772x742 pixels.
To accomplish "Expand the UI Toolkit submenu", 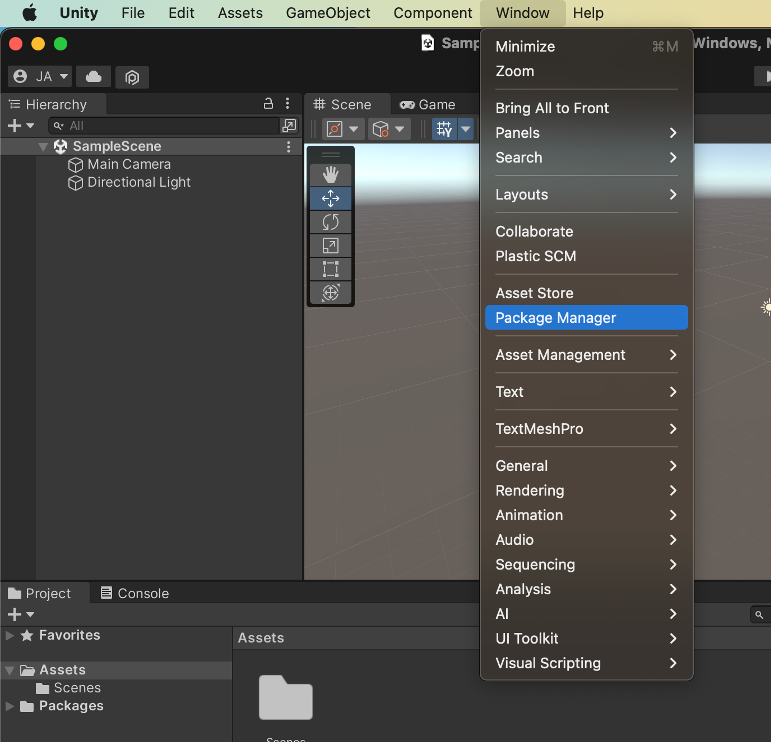I will tap(586, 639).
